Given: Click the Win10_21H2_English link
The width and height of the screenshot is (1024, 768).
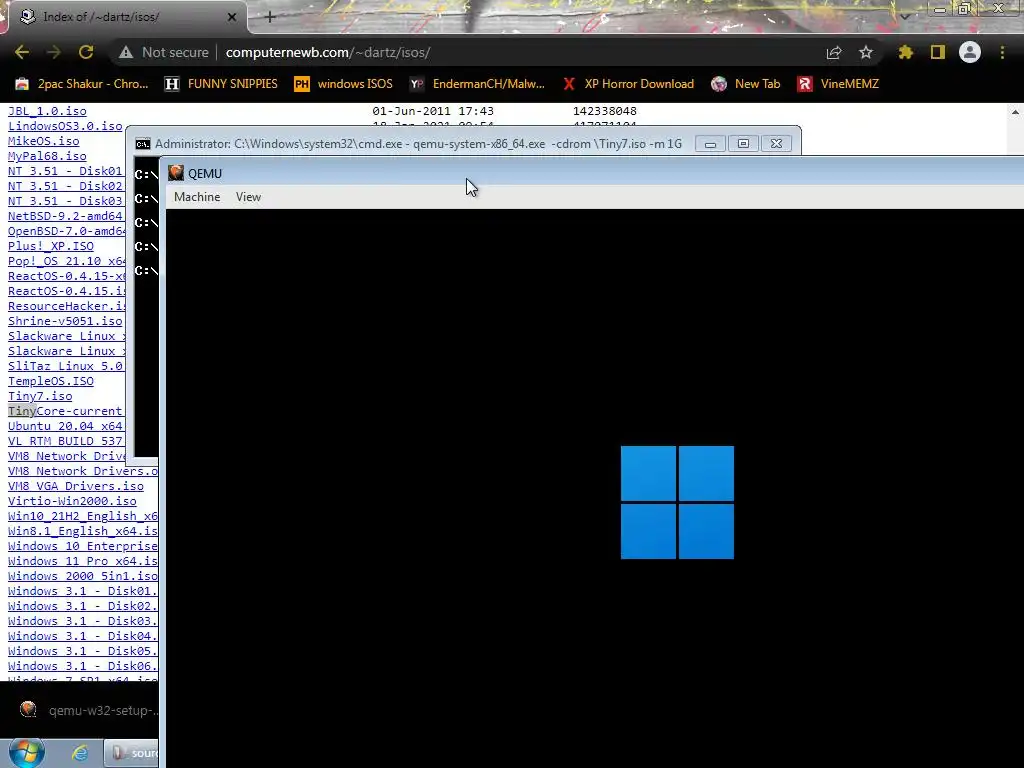Looking at the screenshot, I should 82,516.
